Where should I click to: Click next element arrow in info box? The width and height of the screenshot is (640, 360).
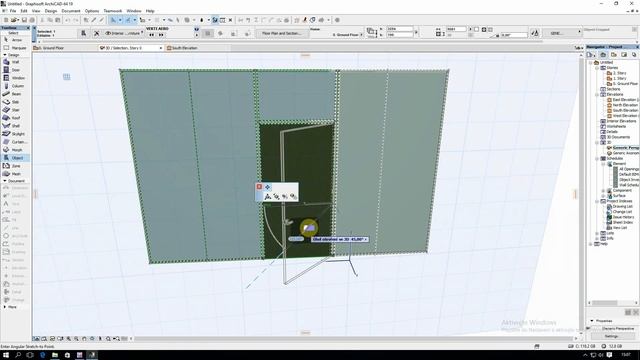[161, 35]
